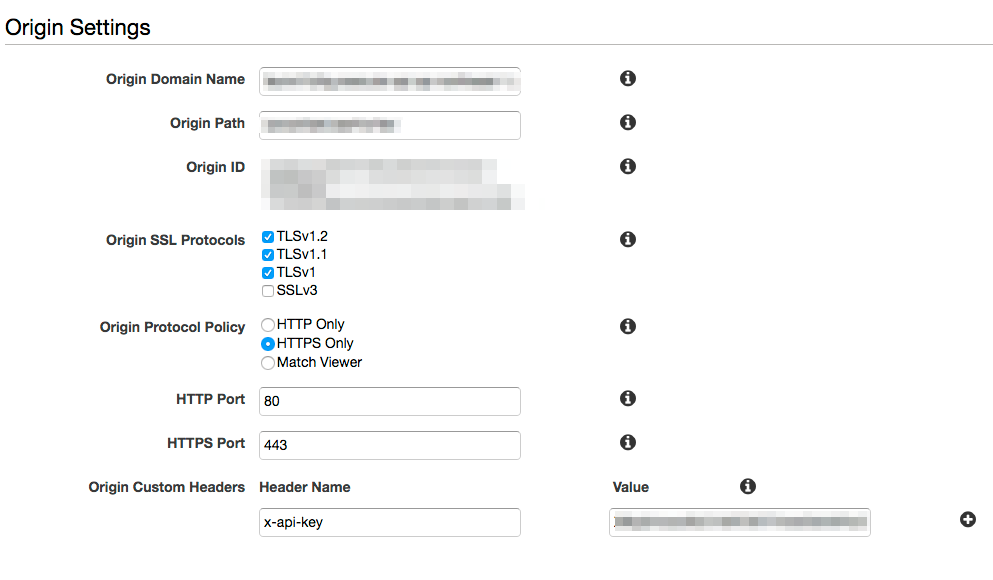993x580 pixels.
Task: Open the info icon for Origin Domain Name
Action: point(628,79)
